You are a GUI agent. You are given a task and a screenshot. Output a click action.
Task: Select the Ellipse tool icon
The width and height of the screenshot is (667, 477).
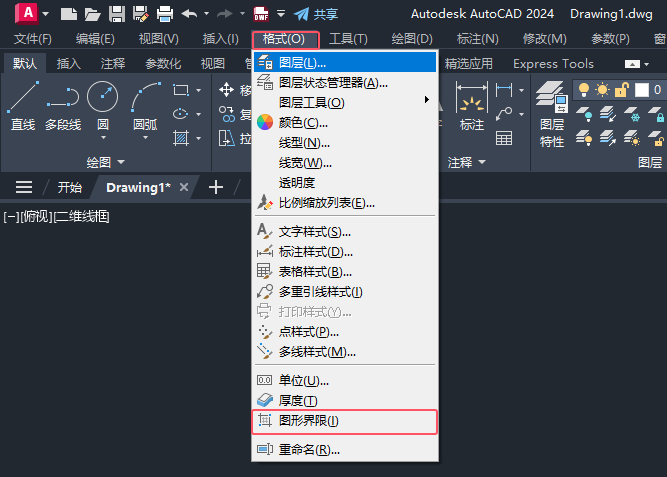[x=181, y=114]
